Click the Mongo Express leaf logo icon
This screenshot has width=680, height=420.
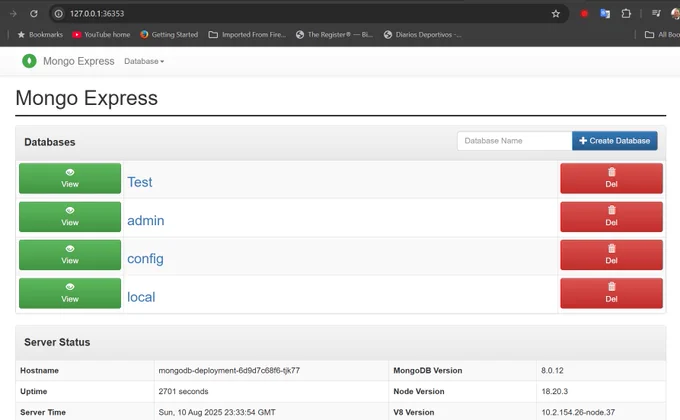pyautogui.click(x=29, y=61)
